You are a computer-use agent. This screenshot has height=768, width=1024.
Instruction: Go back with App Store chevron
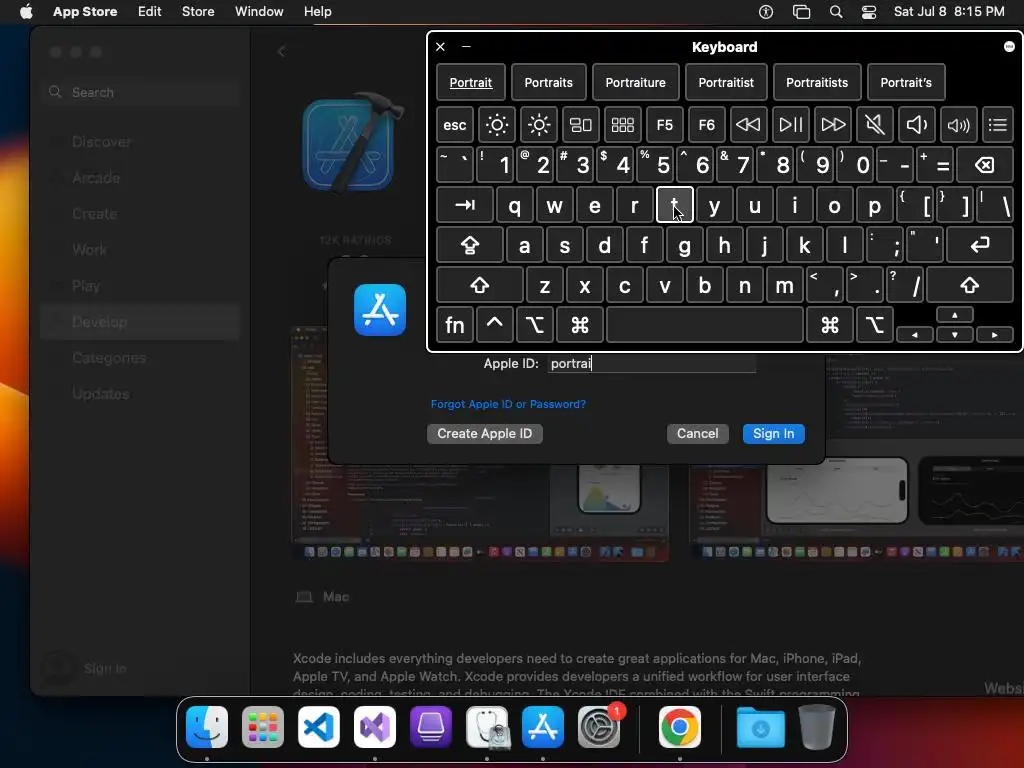pos(281,52)
